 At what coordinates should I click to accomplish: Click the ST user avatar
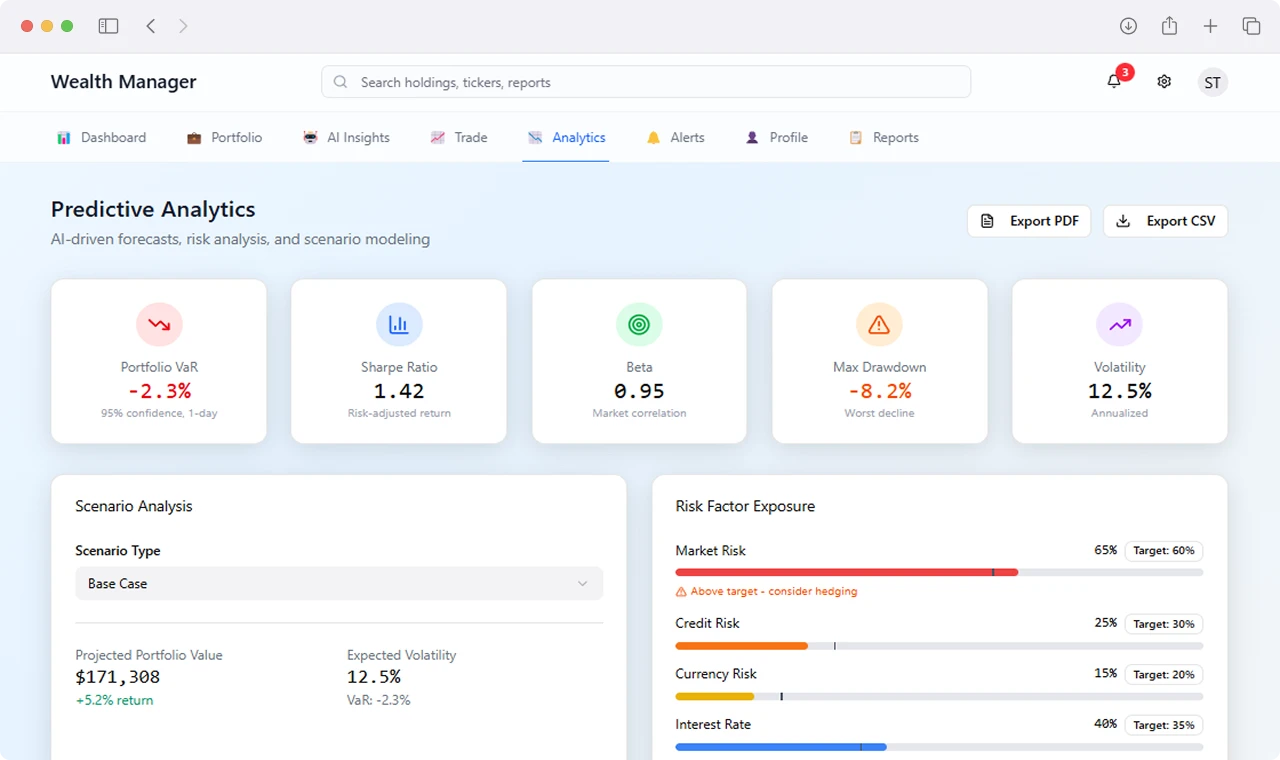point(1213,82)
